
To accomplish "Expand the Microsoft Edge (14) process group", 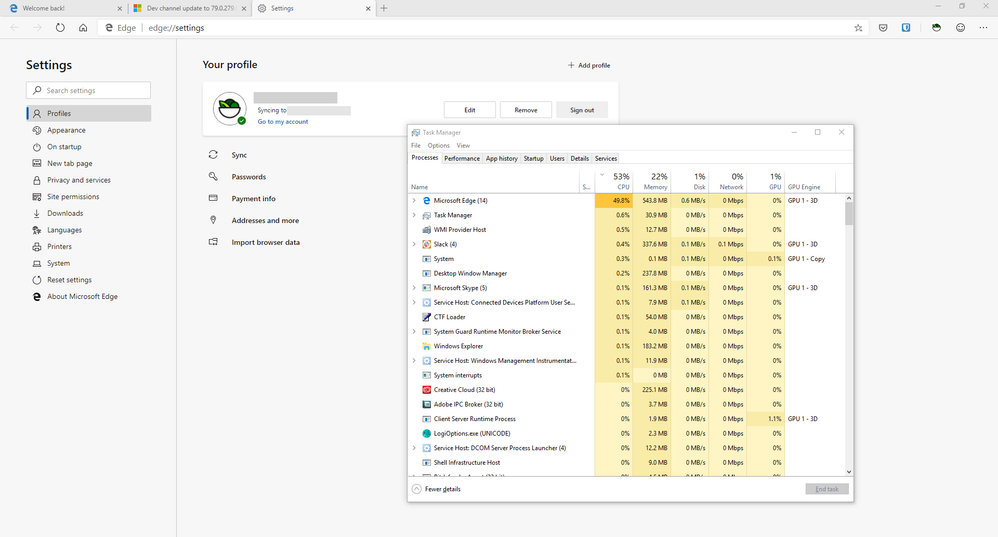I will 414,200.
